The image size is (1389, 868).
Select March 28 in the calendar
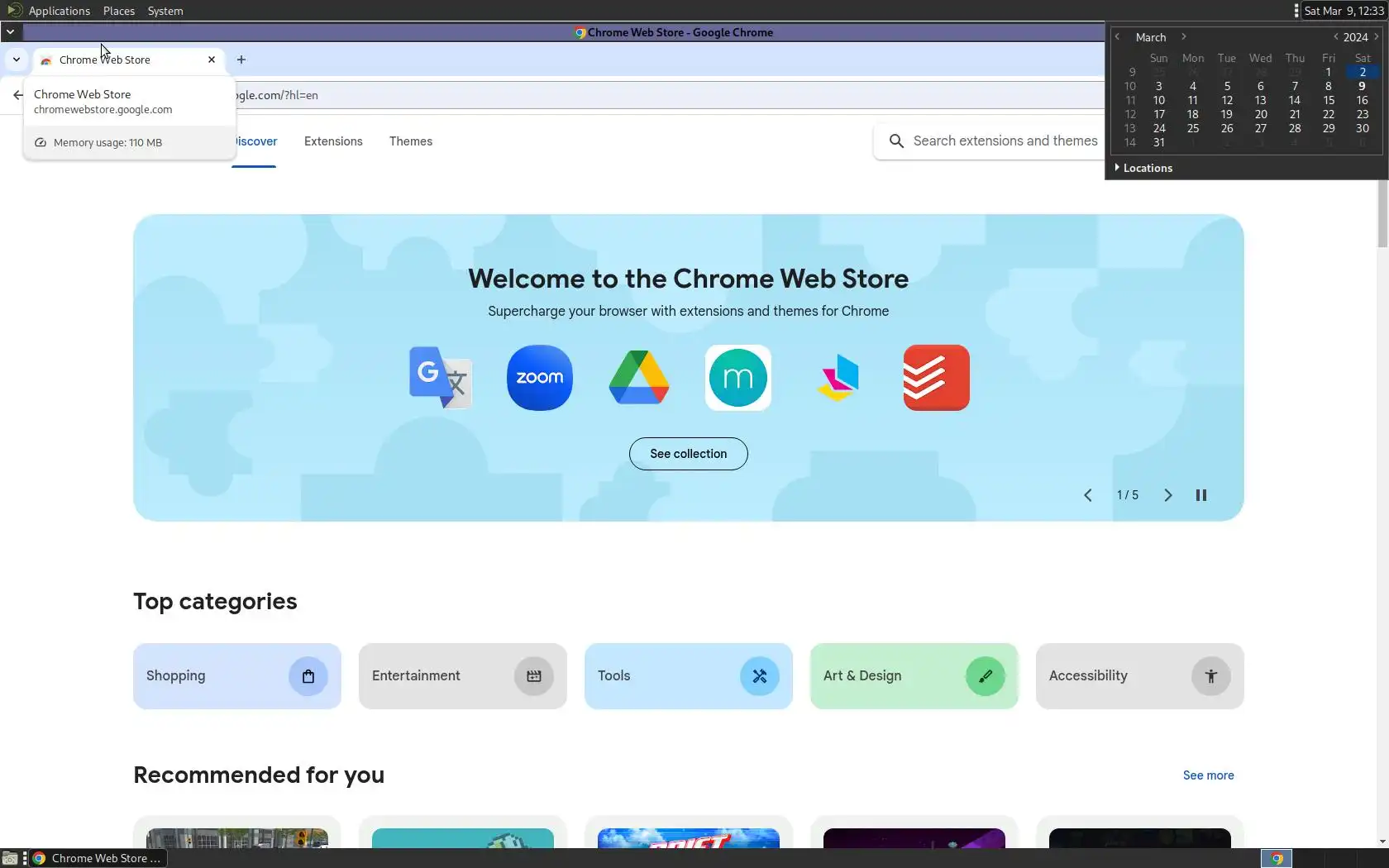[x=1295, y=128]
